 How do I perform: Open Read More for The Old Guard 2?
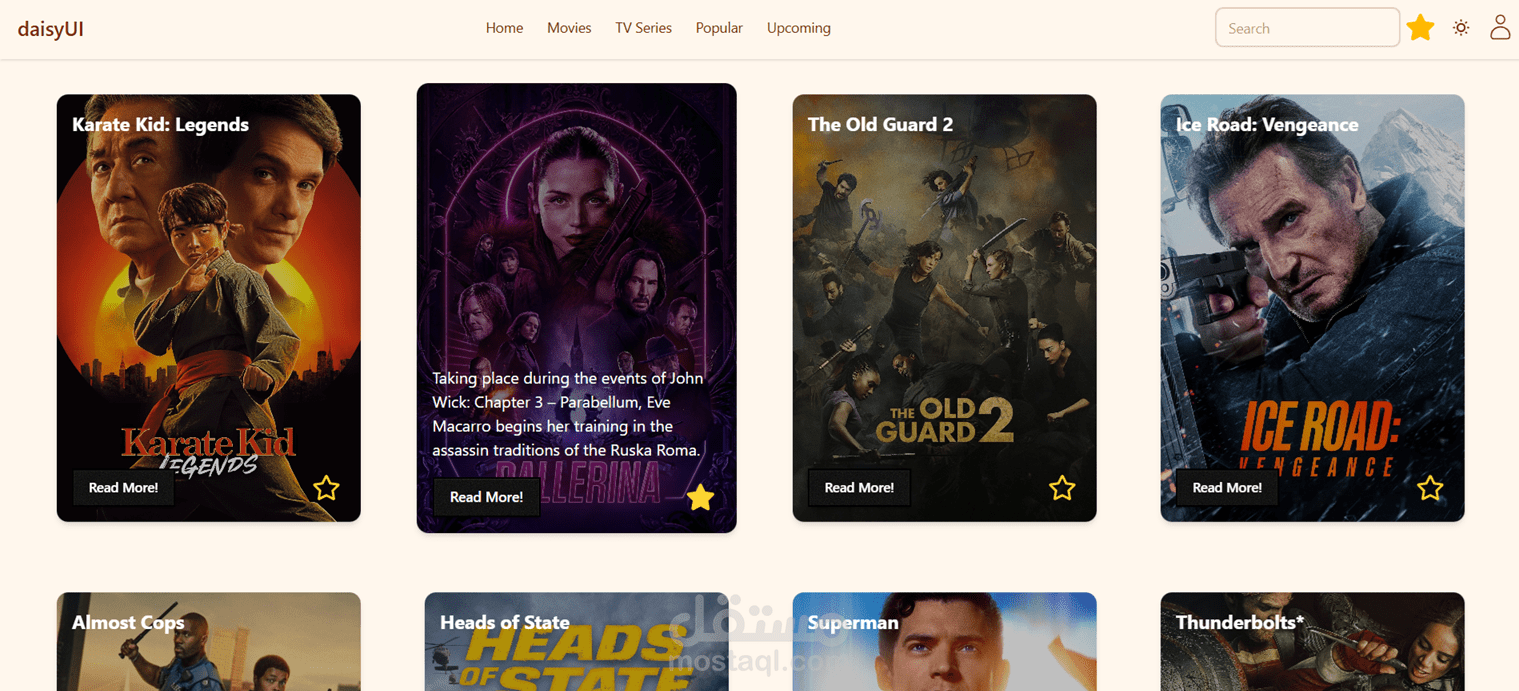point(859,488)
